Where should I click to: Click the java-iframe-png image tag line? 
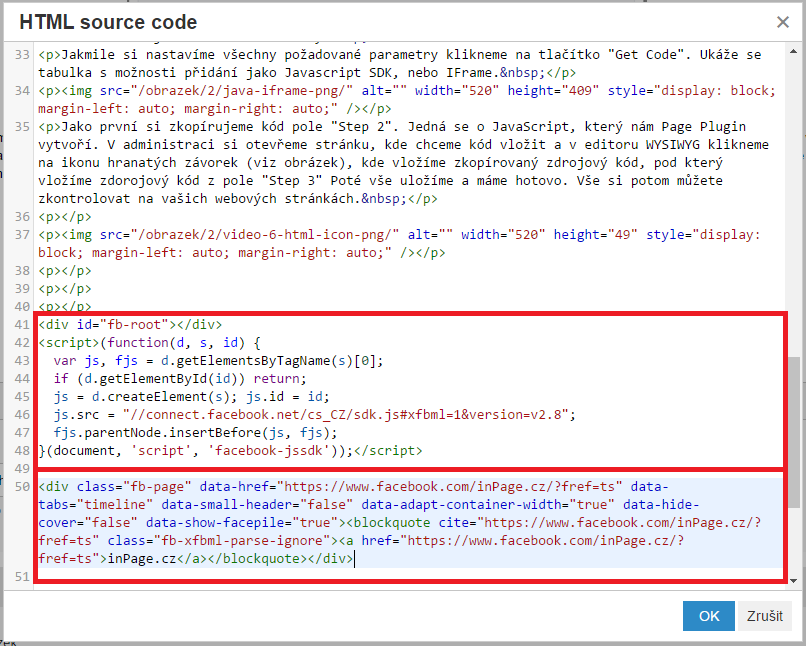[300, 90]
